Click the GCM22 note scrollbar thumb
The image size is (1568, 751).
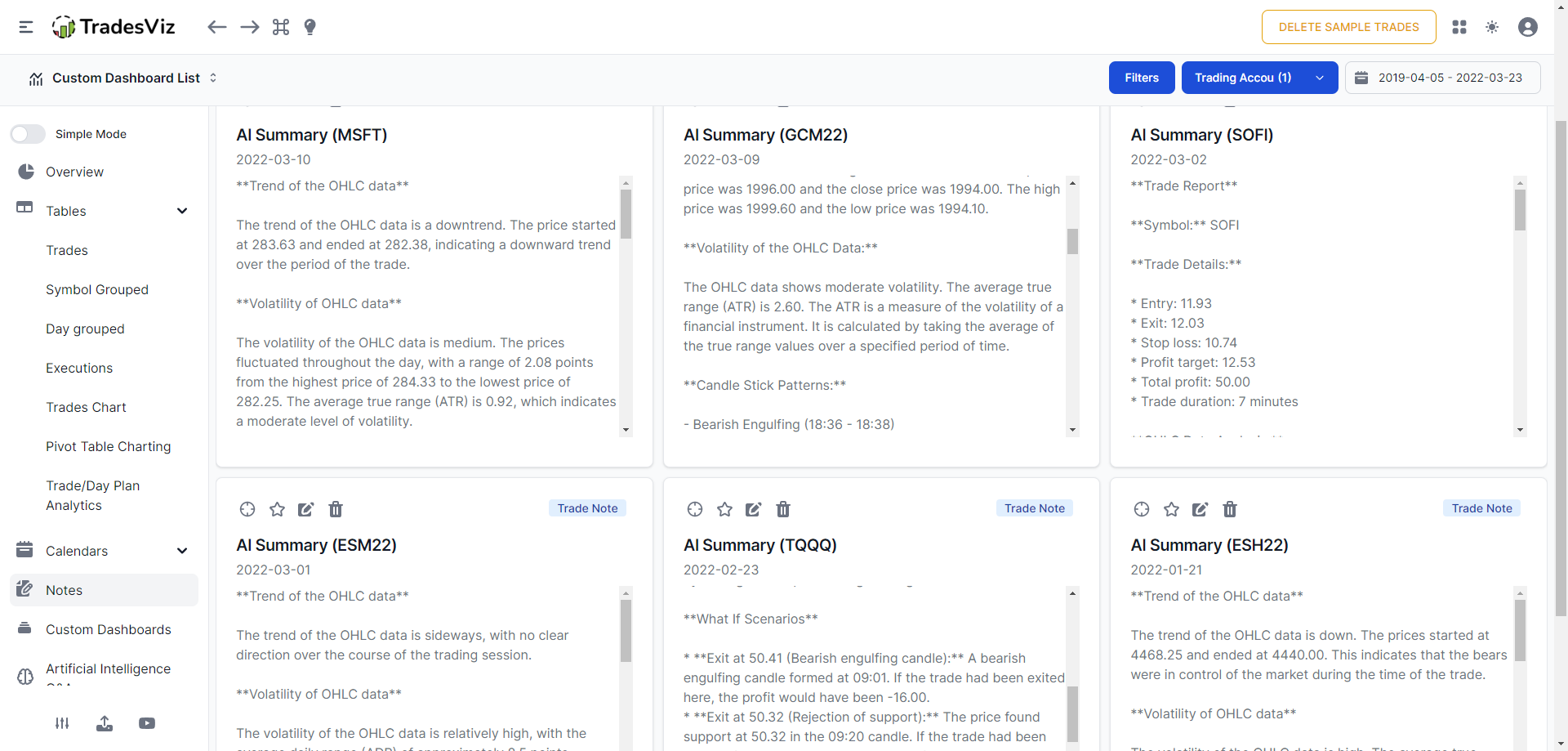click(1073, 241)
